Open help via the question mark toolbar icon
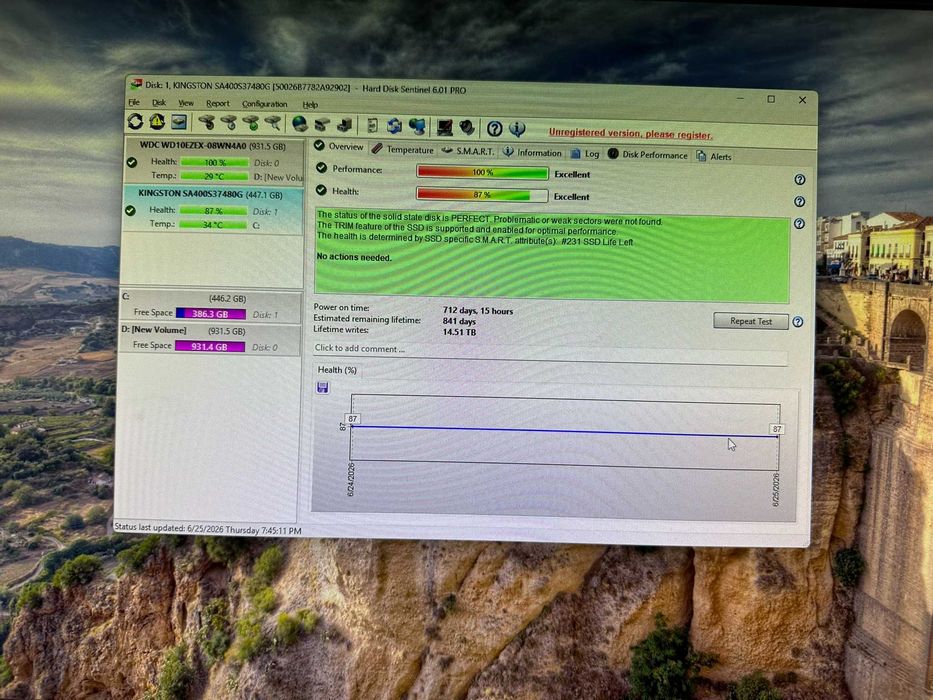Image resolution: width=933 pixels, height=700 pixels. pyautogui.click(x=494, y=128)
